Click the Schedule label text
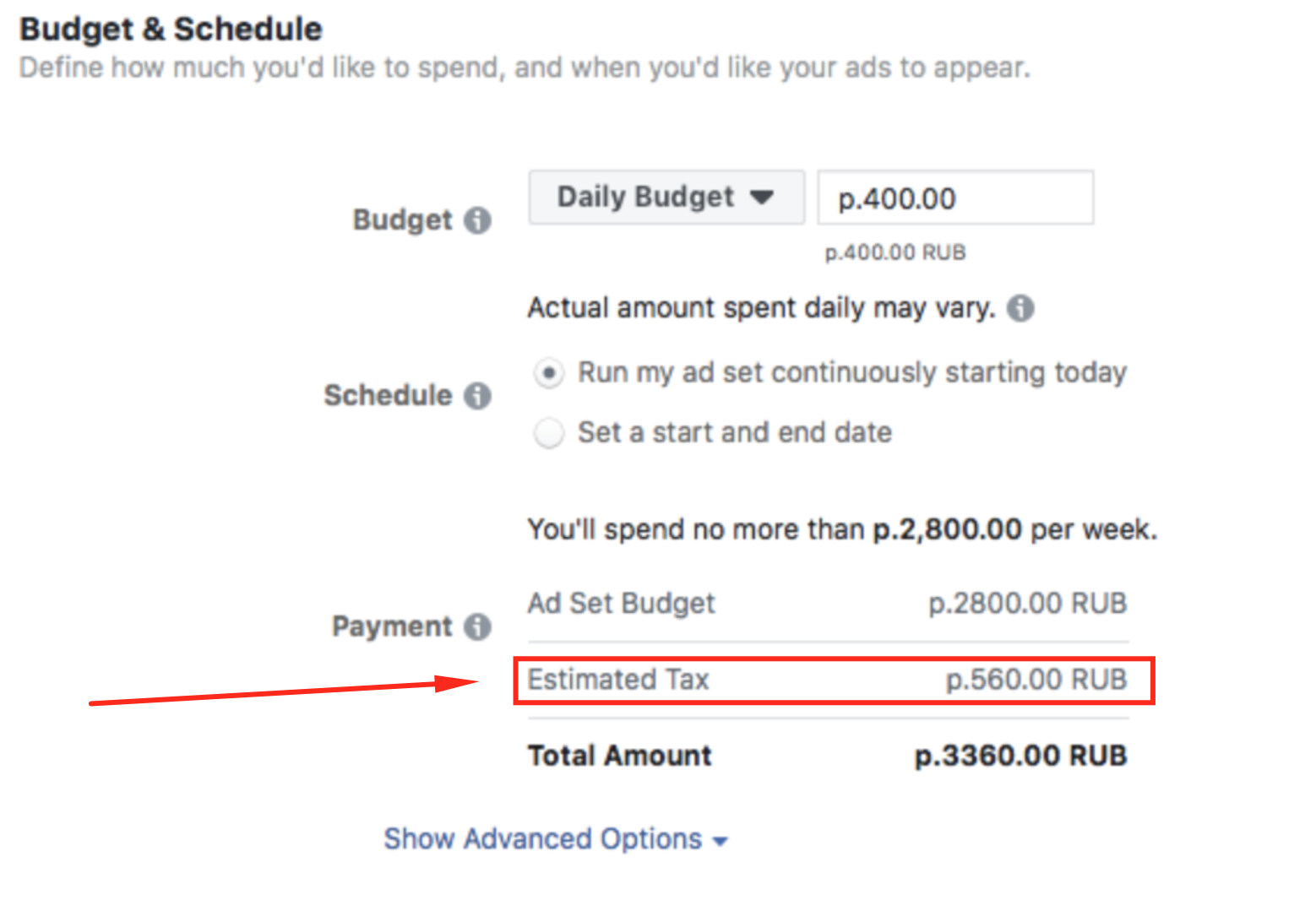 click(388, 395)
